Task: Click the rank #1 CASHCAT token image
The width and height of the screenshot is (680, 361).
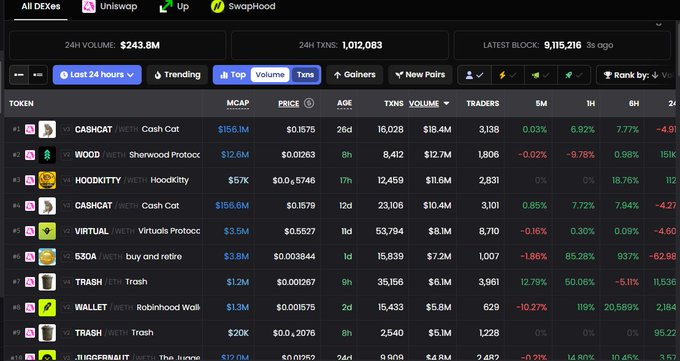Action: [x=47, y=129]
